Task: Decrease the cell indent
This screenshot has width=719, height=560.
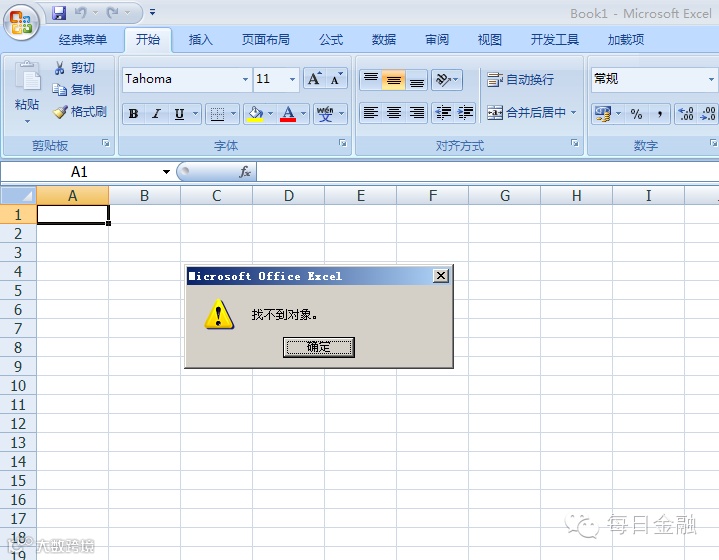Action: (443, 113)
